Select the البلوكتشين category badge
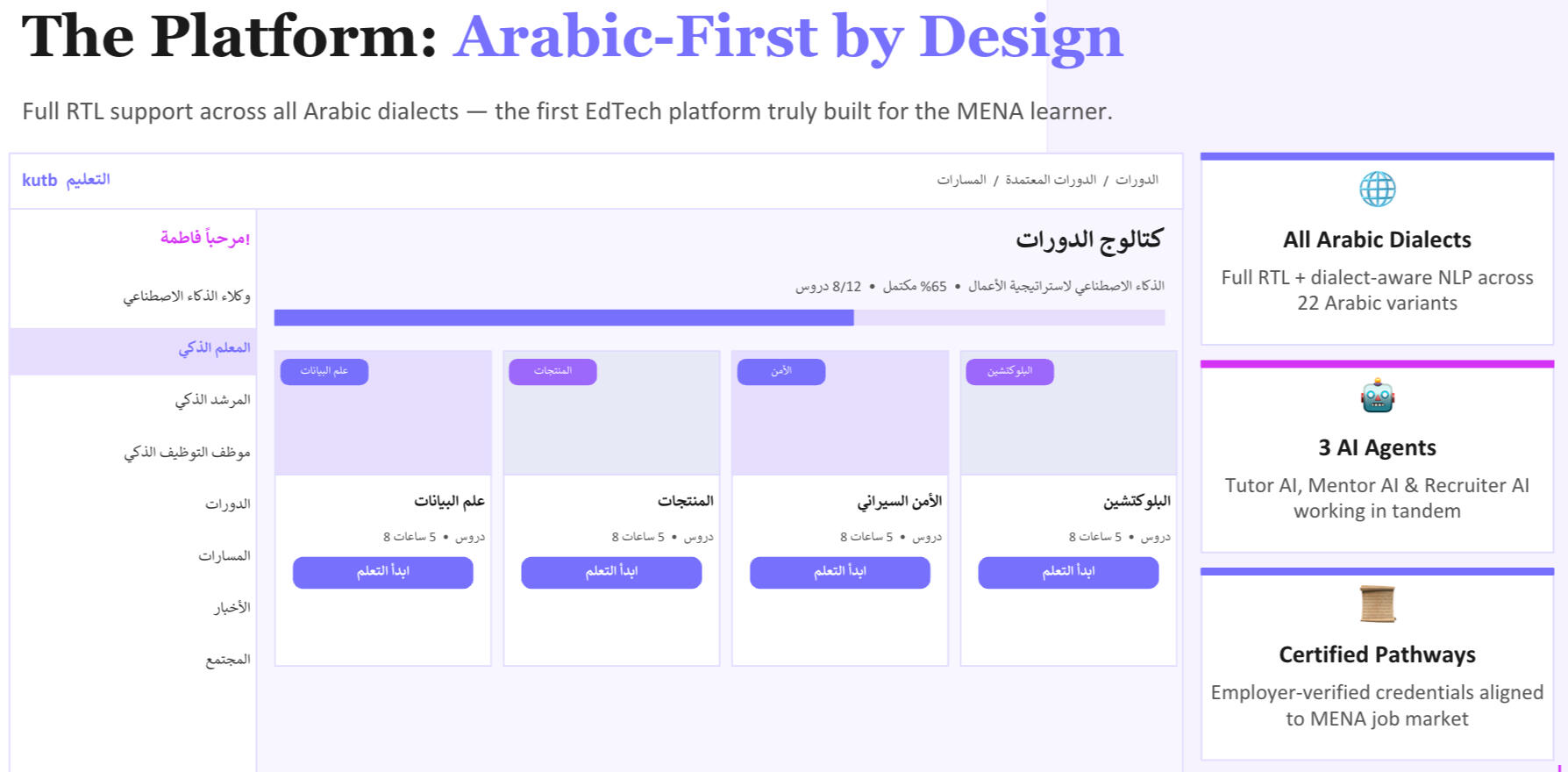Viewport: 1568px width, 772px height. (x=1009, y=371)
